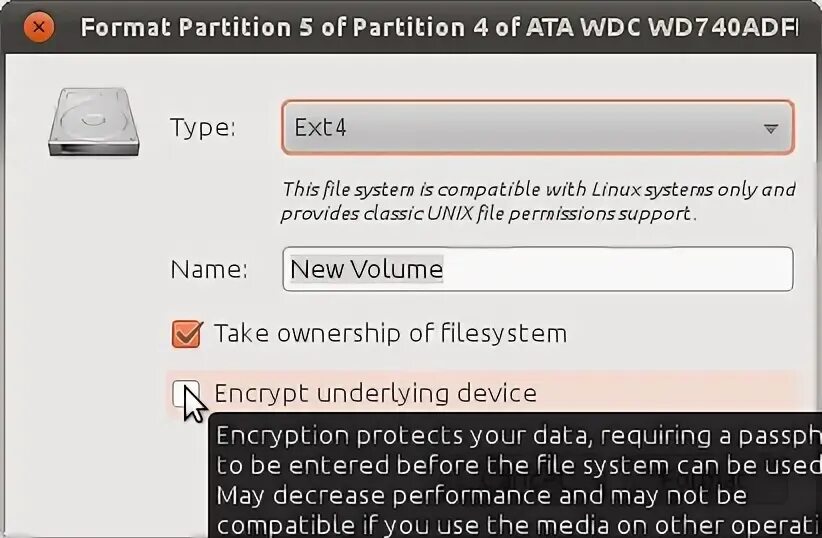Image resolution: width=822 pixels, height=538 pixels.
Task: Close the Format Partition dialog
Action: pyautogui.click(x=39, y=26)
